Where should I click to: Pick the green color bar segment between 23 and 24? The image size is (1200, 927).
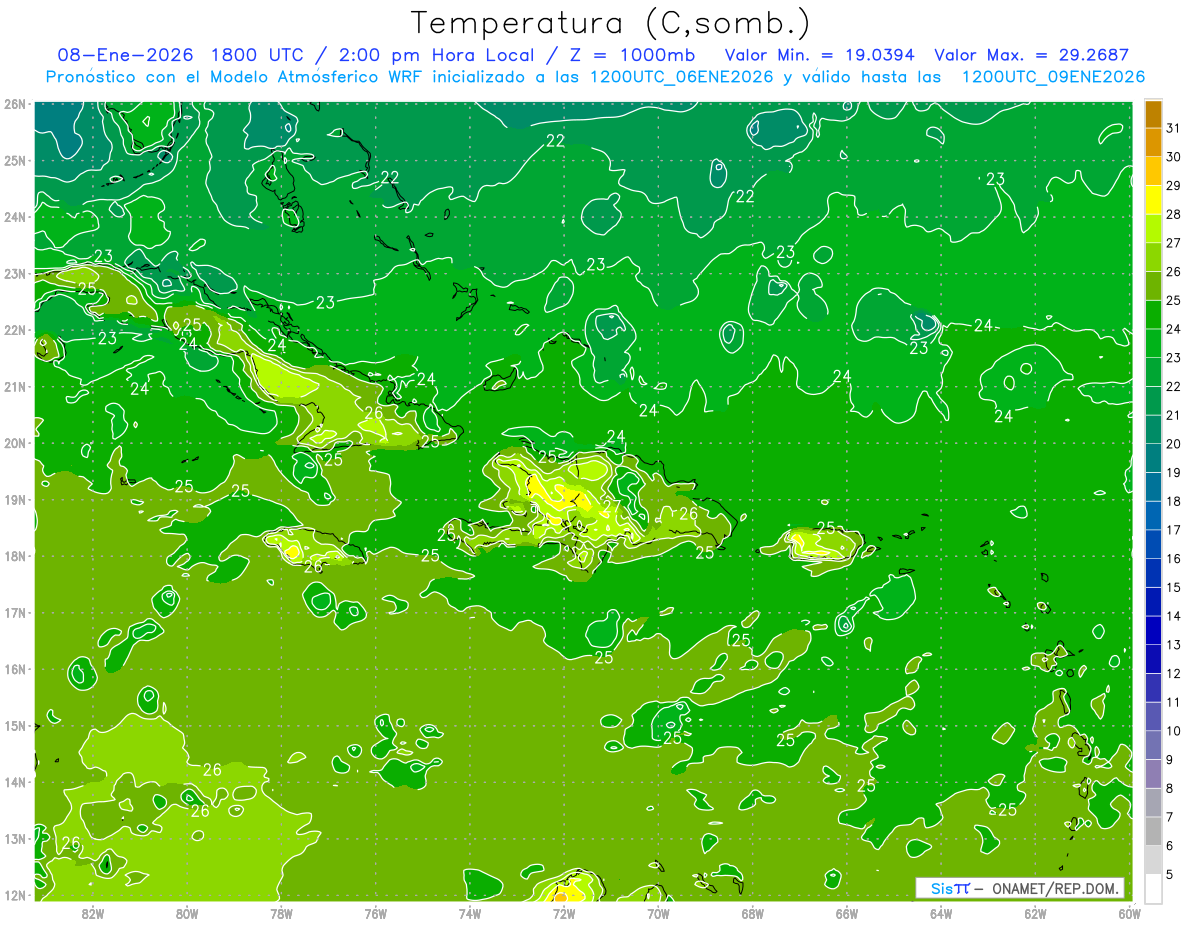[1153, 343]
